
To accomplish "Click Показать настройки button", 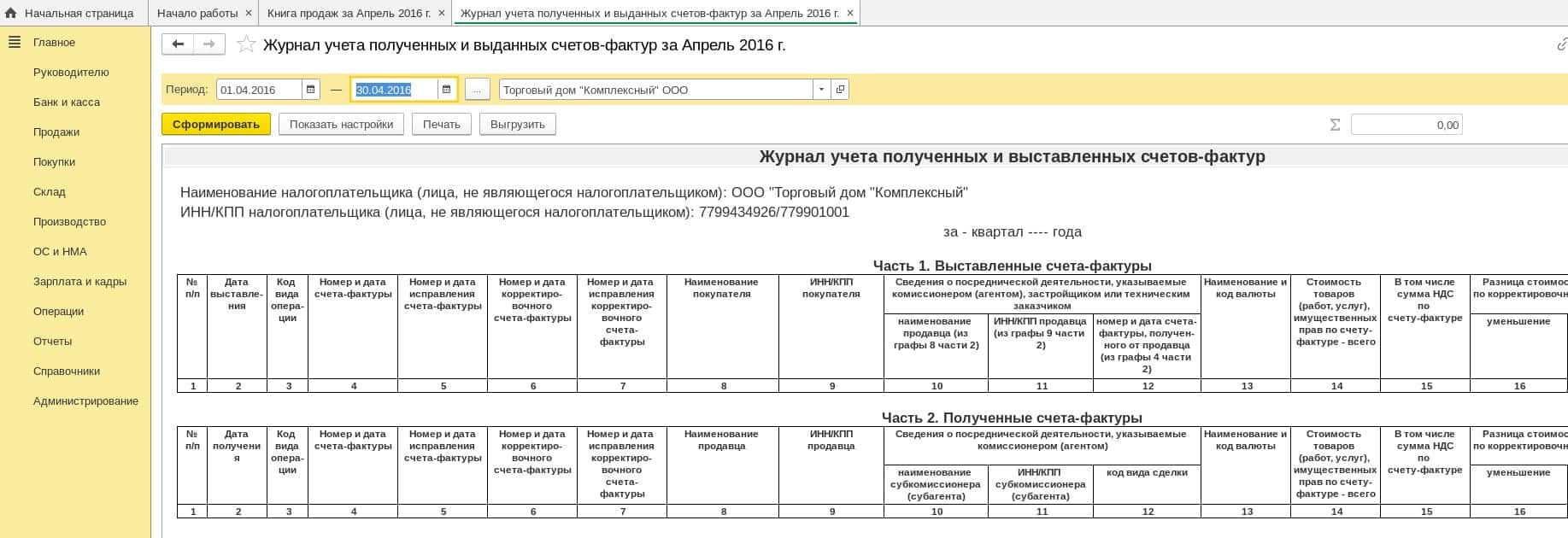I will coord(341,124).
